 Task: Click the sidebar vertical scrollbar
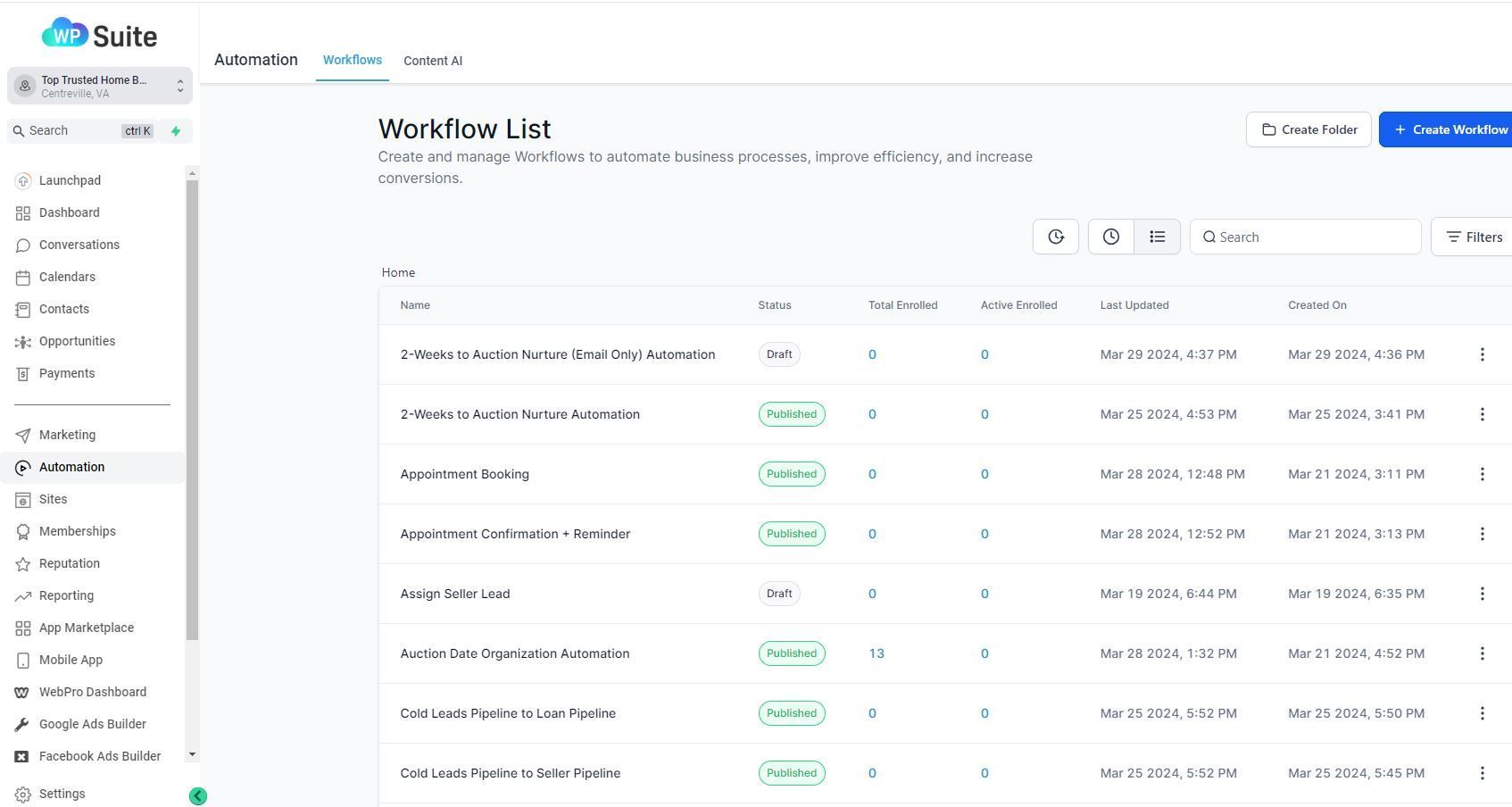[x=192, y=410]
